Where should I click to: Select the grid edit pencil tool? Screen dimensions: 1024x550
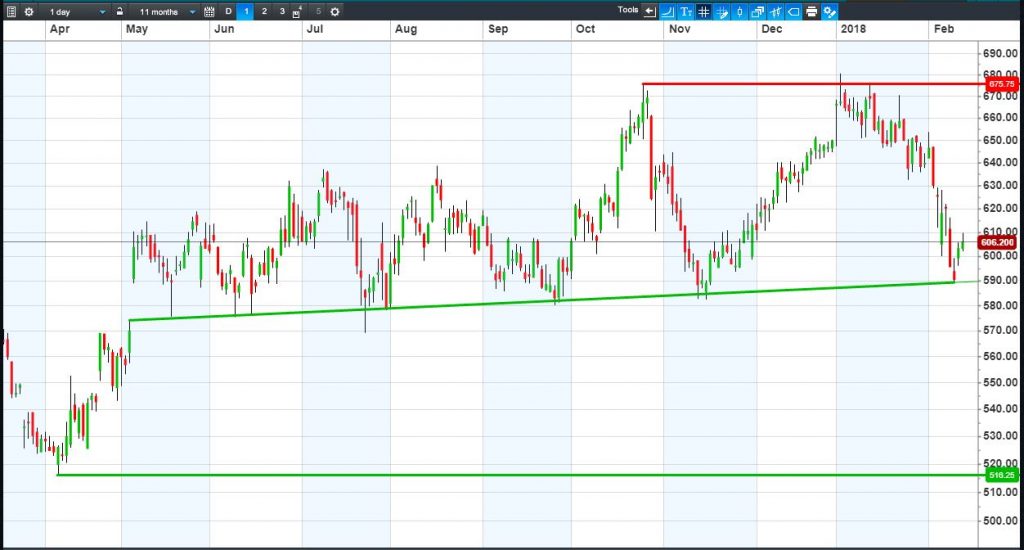click(722, 12)
